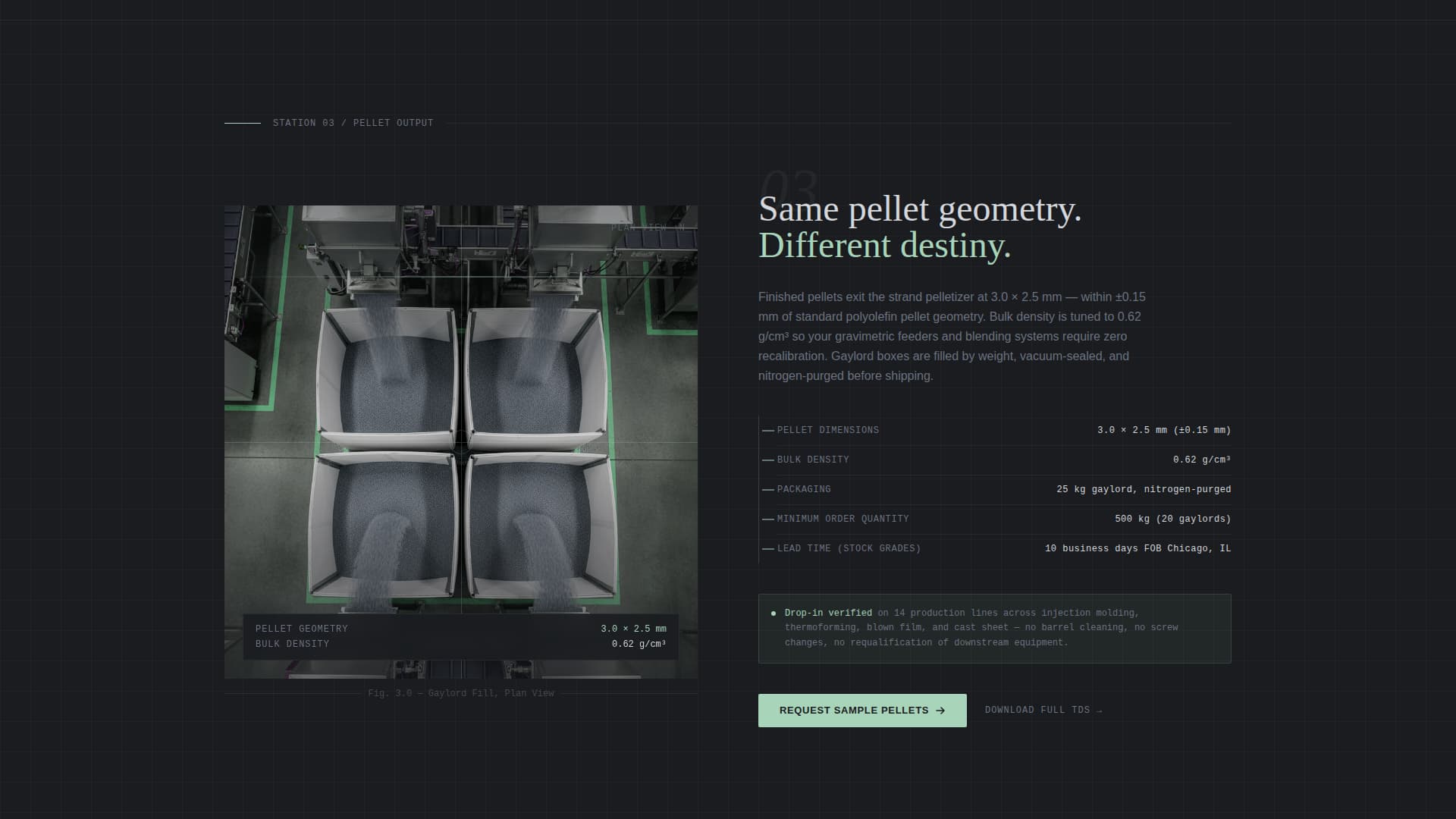This screenshot has height=819, width=1456.
Task: Click the arrow icon in REQUEST SAMPLE PELLETS button
Action: (x=940, y=711)
